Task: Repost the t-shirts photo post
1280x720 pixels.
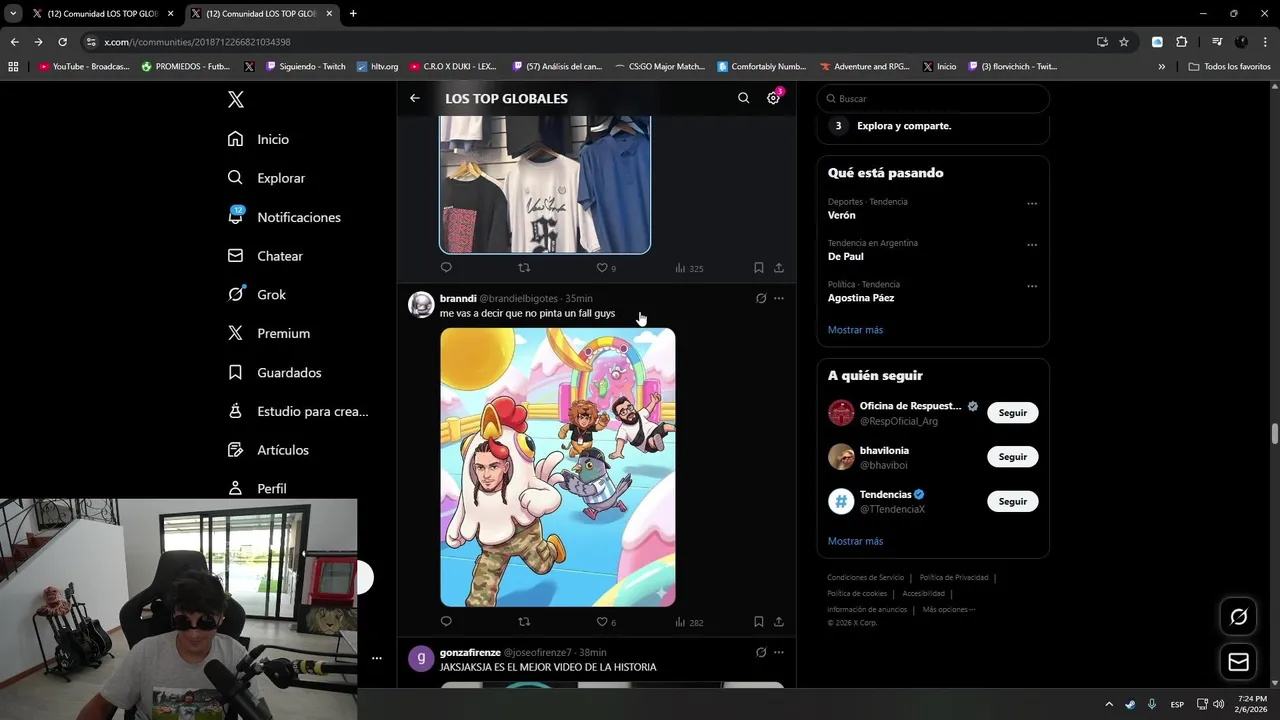Action: pos(524,268)
